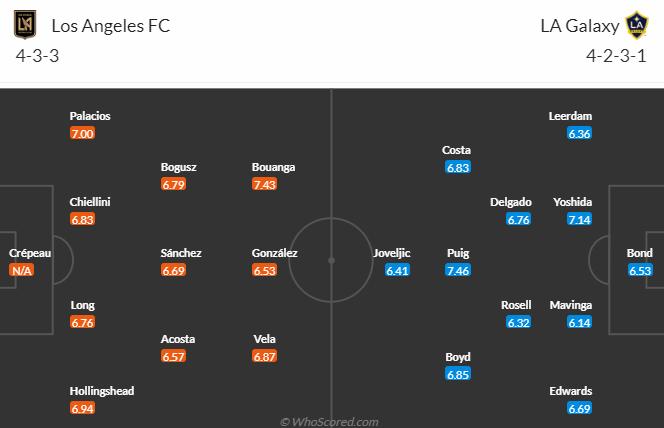Select player name Joveljic
The height and width of the screenshot is (428, 664).
tap(391, 254)
